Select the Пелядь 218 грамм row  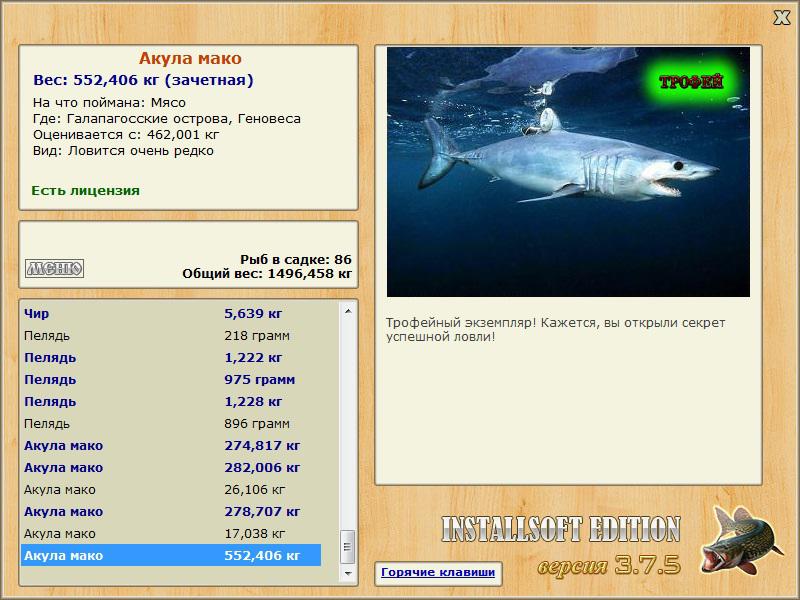171,336
